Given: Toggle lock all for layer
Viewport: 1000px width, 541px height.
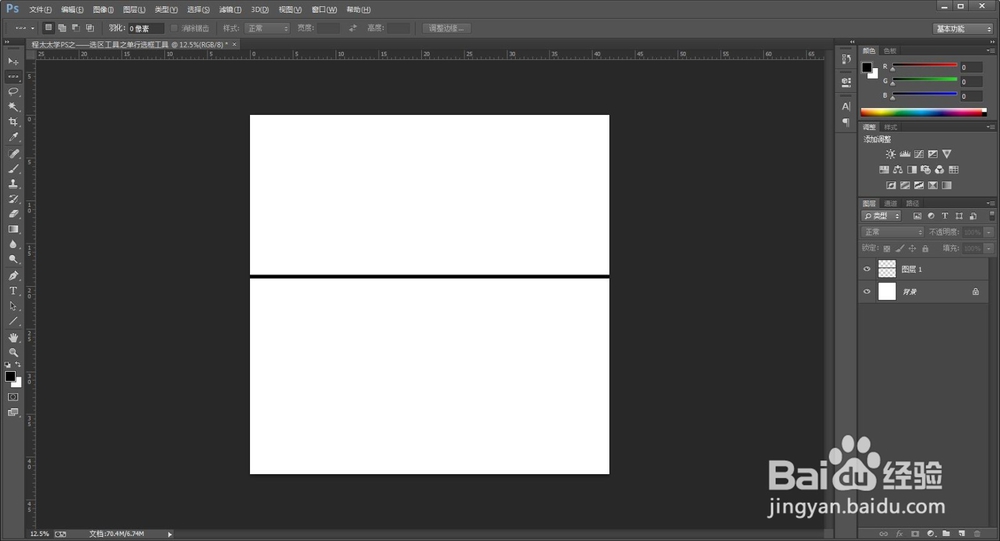Looking at the screenshot, I should click(x=925, y=248).
